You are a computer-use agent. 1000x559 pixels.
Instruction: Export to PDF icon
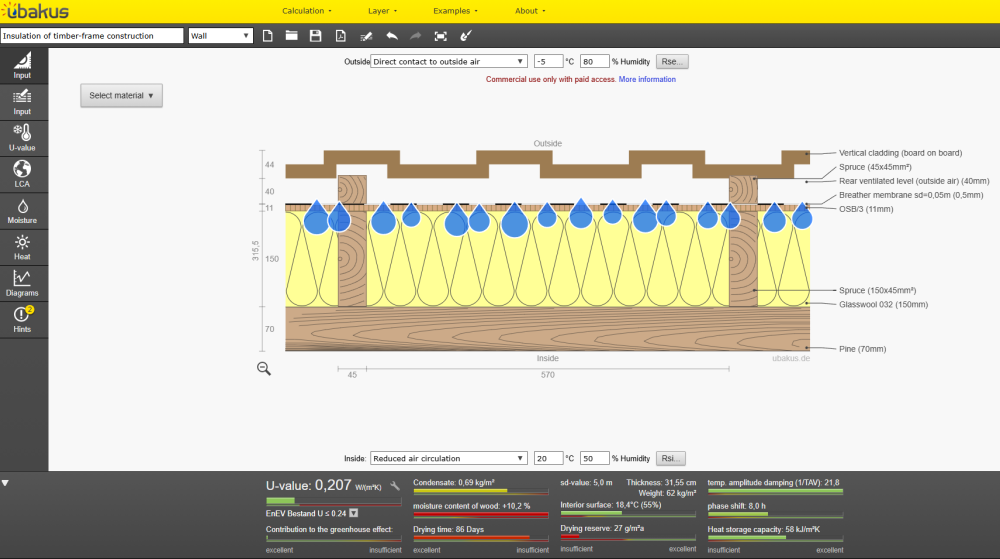[341, 36]
